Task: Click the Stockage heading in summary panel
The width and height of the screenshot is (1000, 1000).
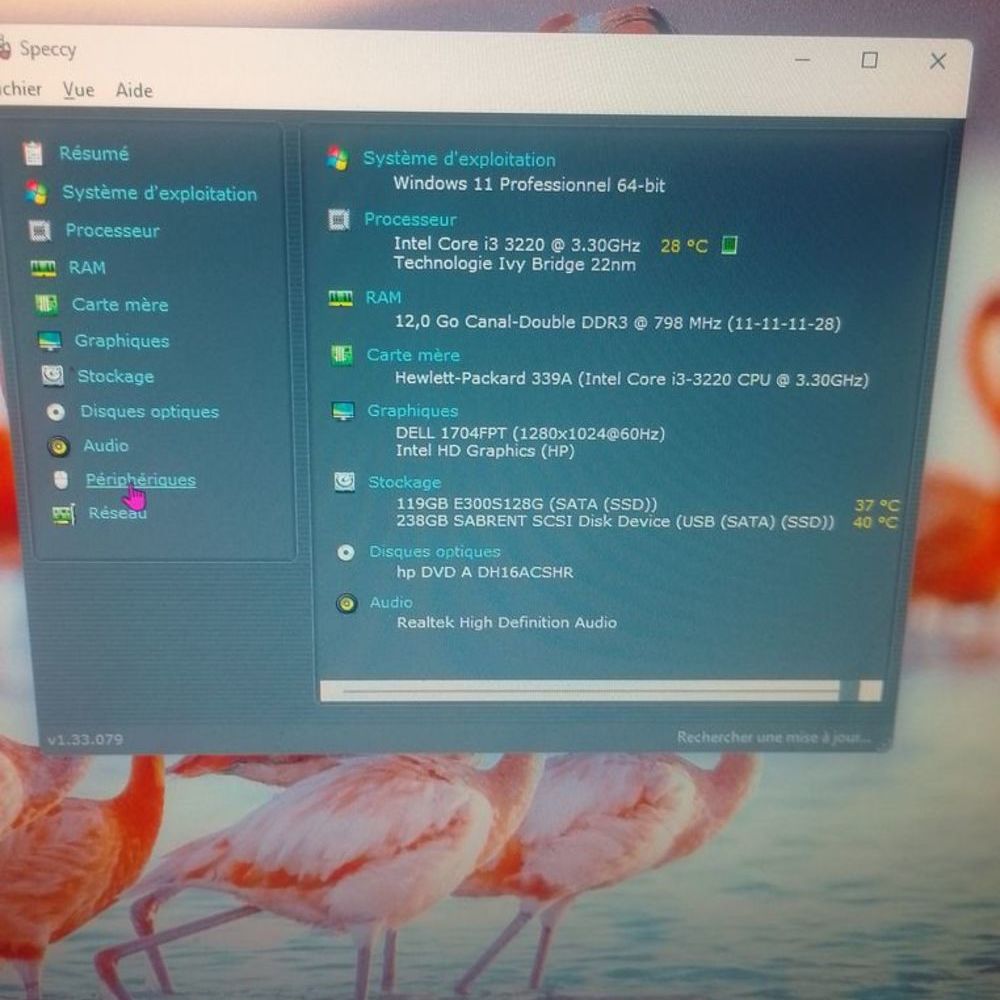Action: tap(404, 482)
